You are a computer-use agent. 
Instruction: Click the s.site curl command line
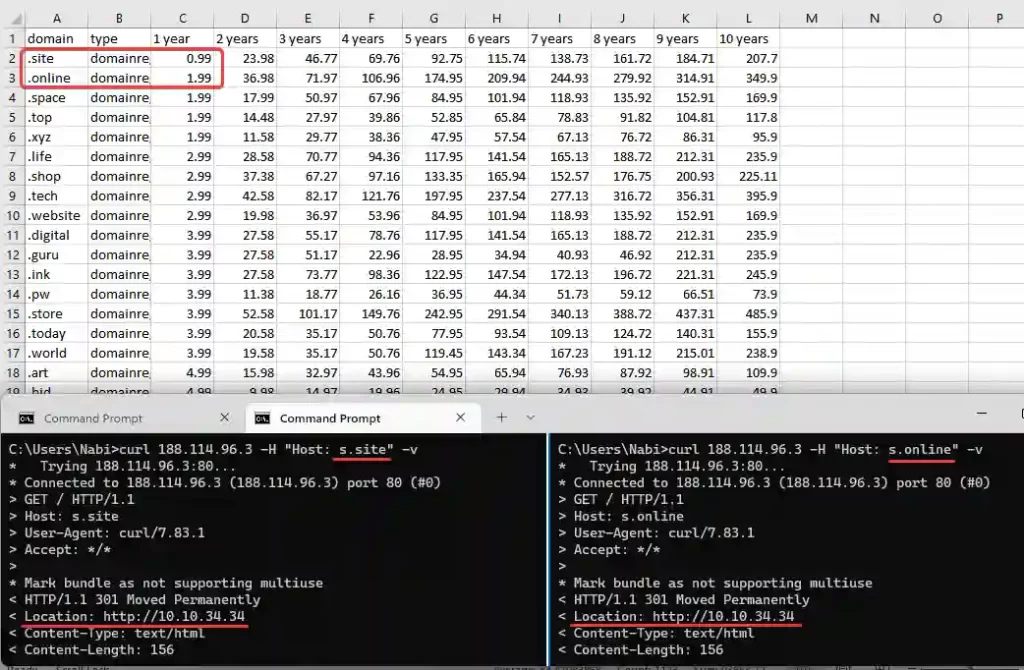(213, 449)
